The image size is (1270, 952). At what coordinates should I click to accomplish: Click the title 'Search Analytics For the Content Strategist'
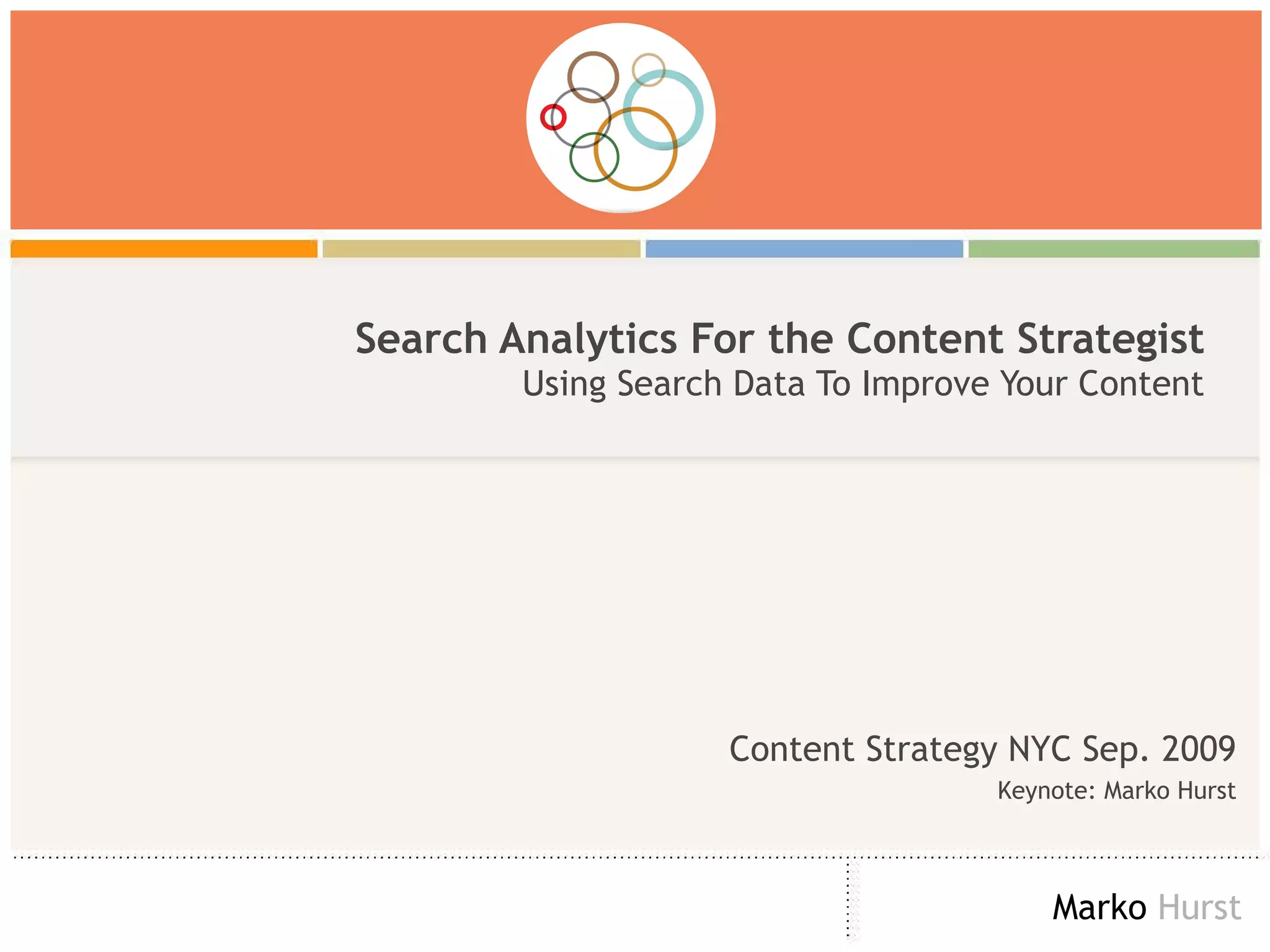[x=779, y=338]
